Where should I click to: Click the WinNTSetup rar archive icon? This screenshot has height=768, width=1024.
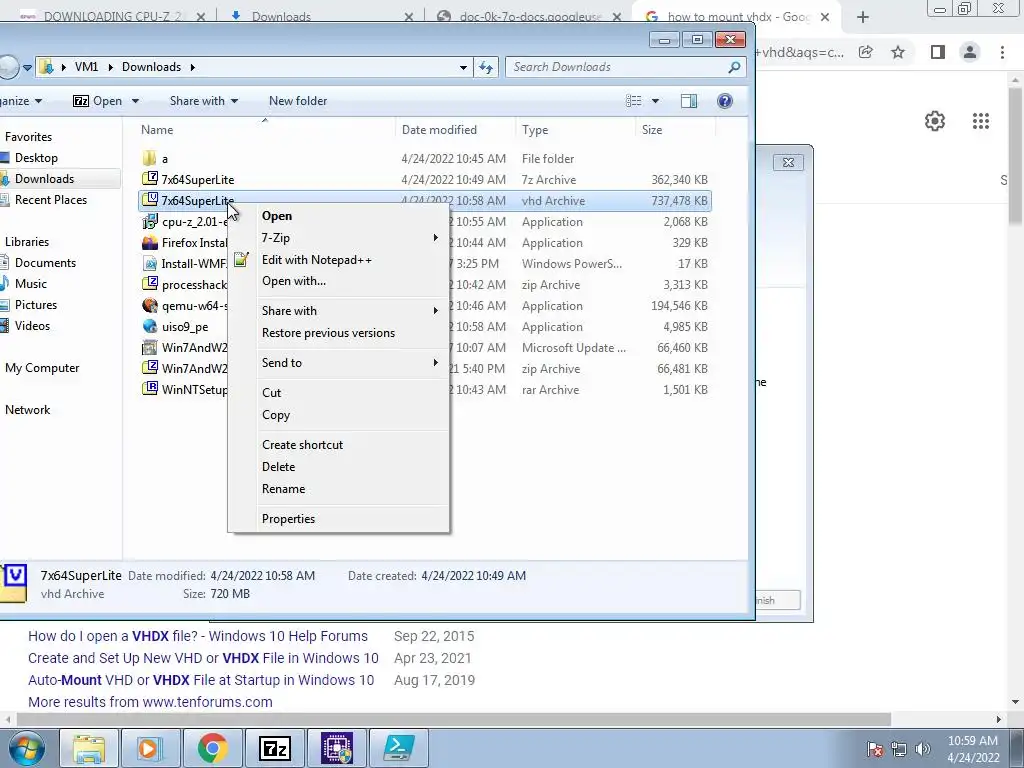[x=150, y=389]
